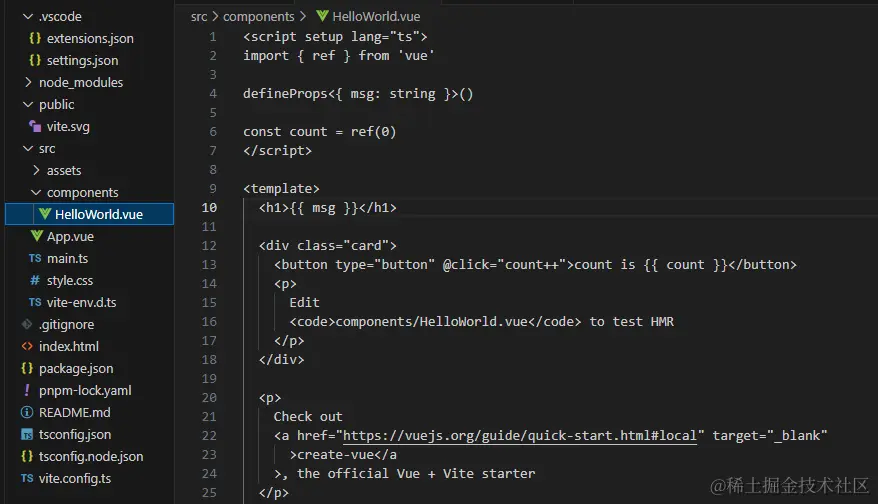Click 'defineProps' on line 4
Image resolution: width=878 pixels, height=504 pixels.
284,94
